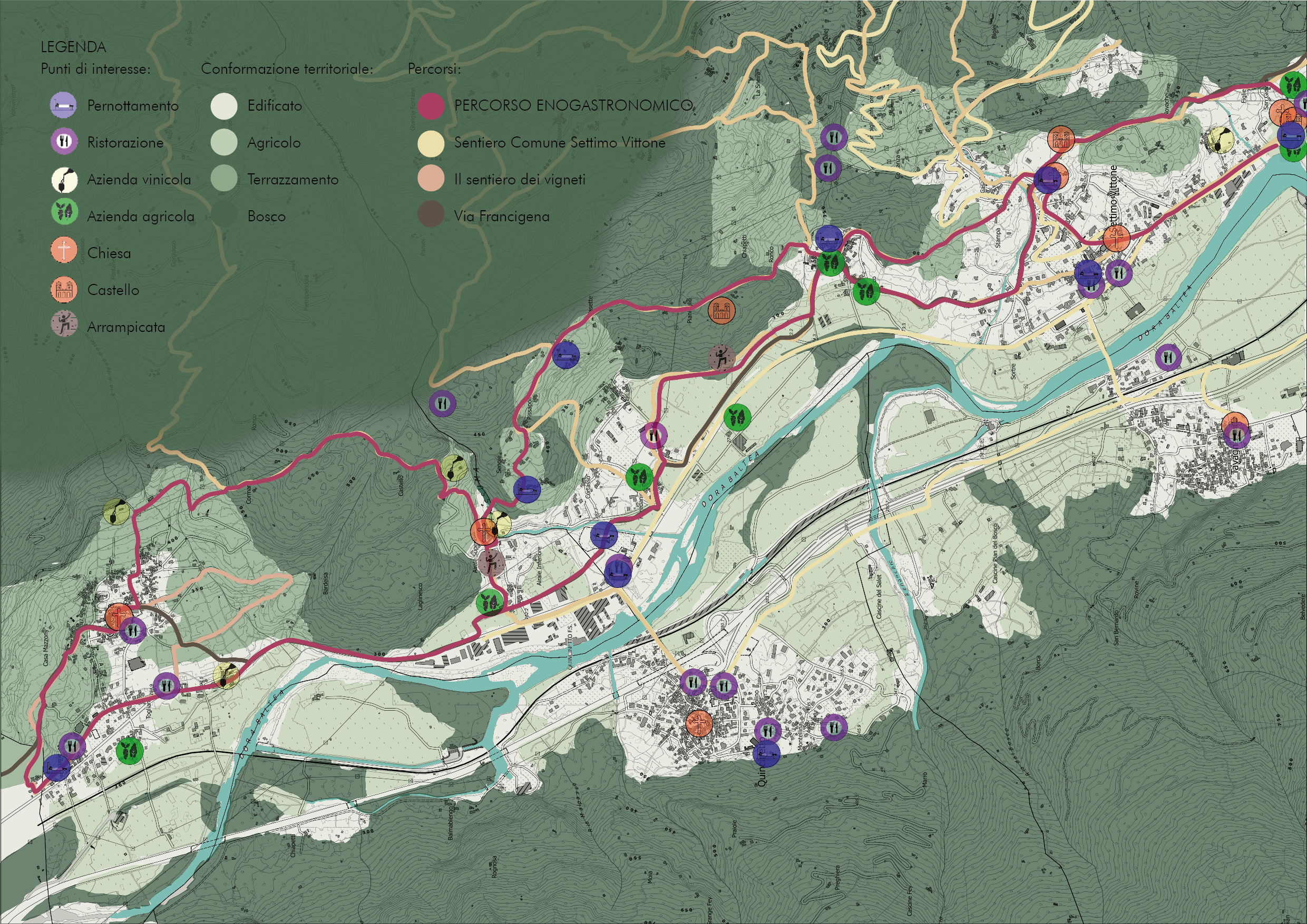Select the brown Via Francigena swatch
1307x924 pixels.
pyautogui.click(x=431, y=215)
